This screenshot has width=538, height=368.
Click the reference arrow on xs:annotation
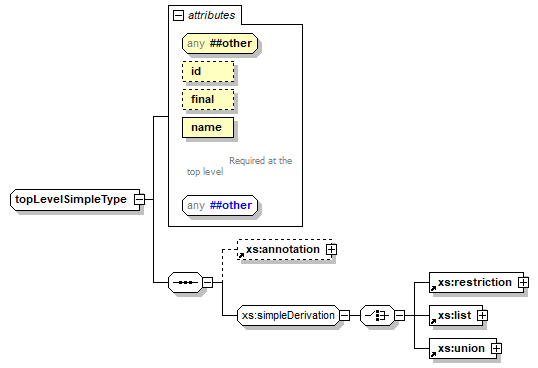pyautogui.click(x=241, y=256)
